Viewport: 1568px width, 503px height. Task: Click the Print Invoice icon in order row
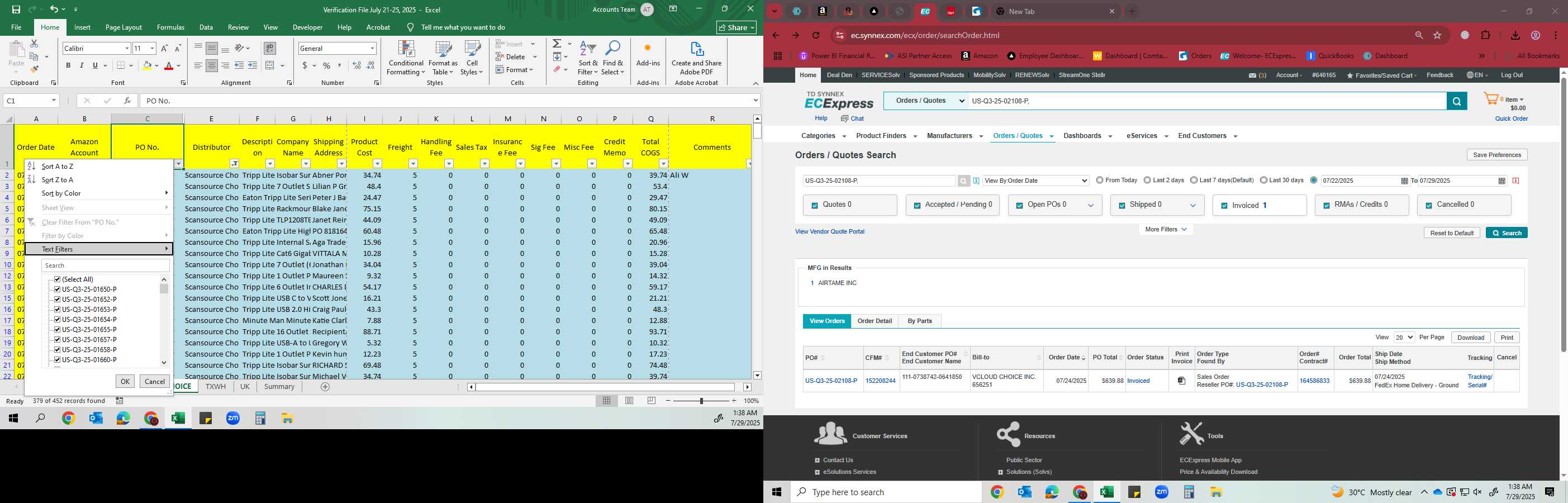tap(1181, 381)
